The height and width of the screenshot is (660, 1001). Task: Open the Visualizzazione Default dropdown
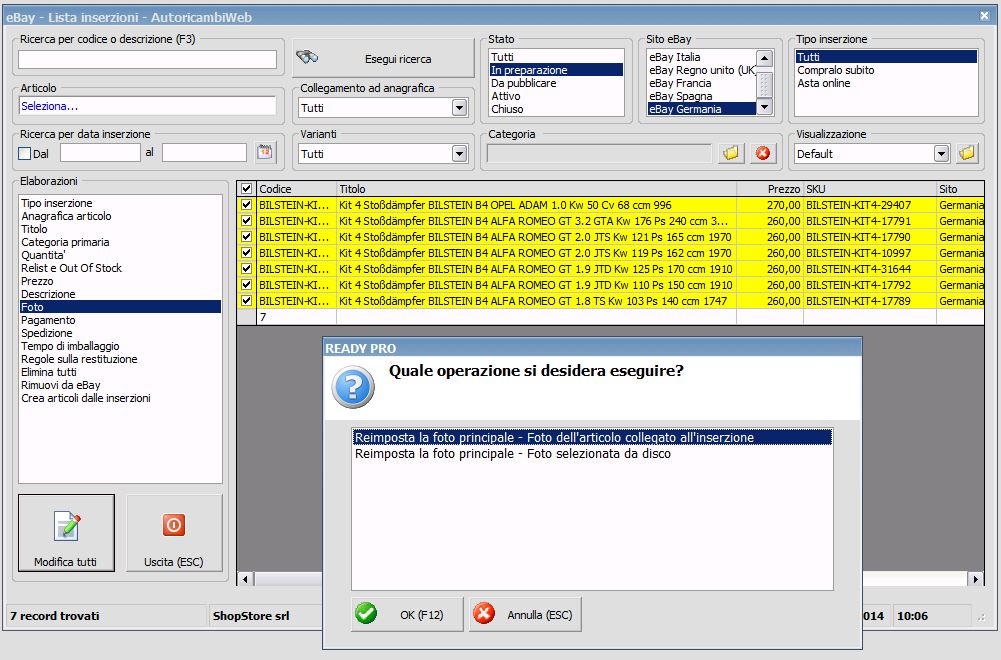pyautogui.click(x=942, y=153)
